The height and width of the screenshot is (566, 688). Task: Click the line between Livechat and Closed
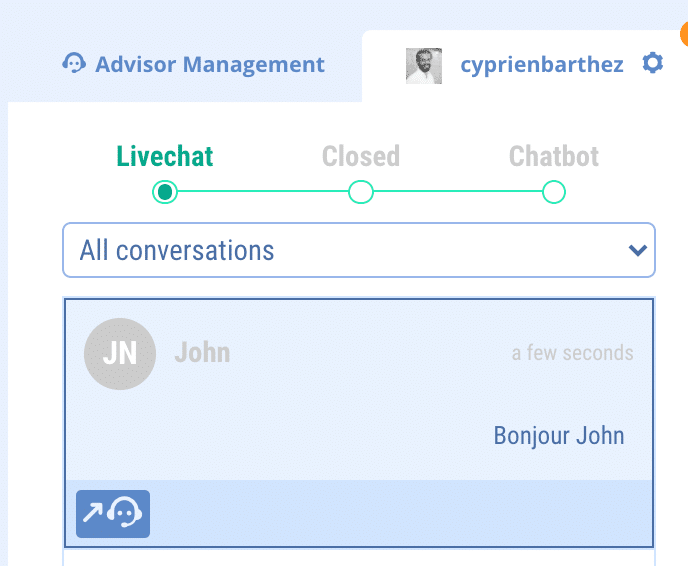coord(262,191)
